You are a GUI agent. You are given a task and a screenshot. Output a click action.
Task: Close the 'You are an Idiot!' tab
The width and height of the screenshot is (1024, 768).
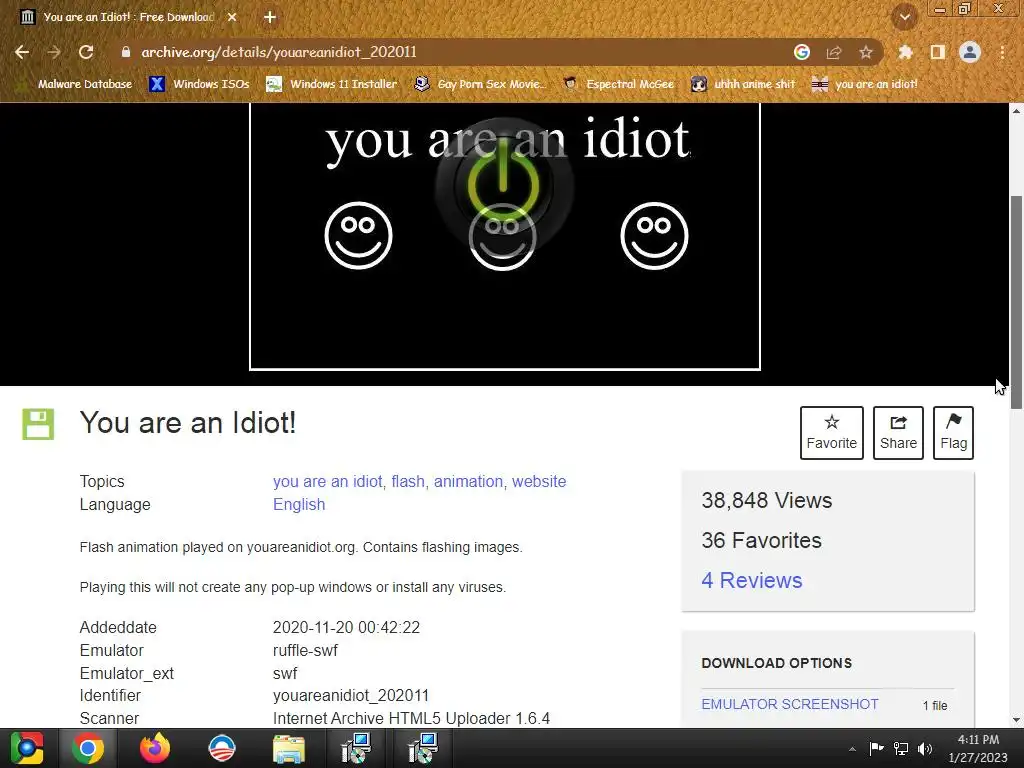232,17
